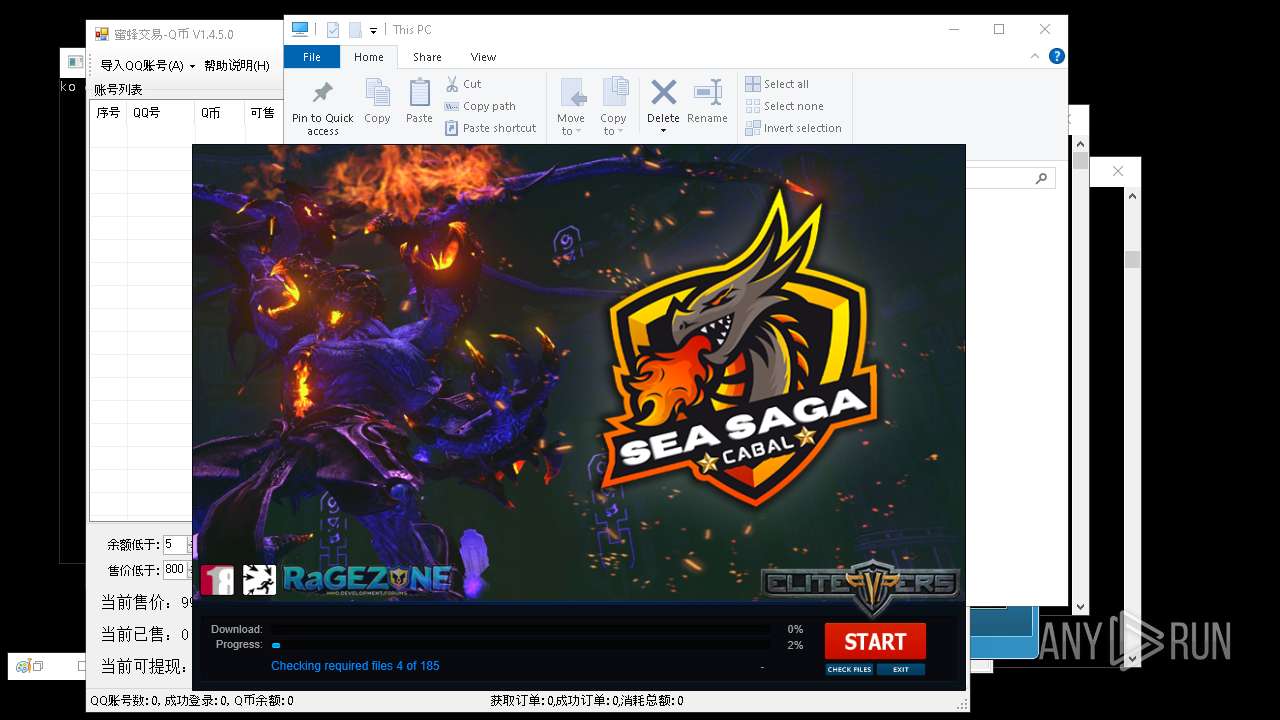This screenshot has height=720, width=1280.
Task: Click Select all in Explorer ribbon
Action: coord(777,84)
